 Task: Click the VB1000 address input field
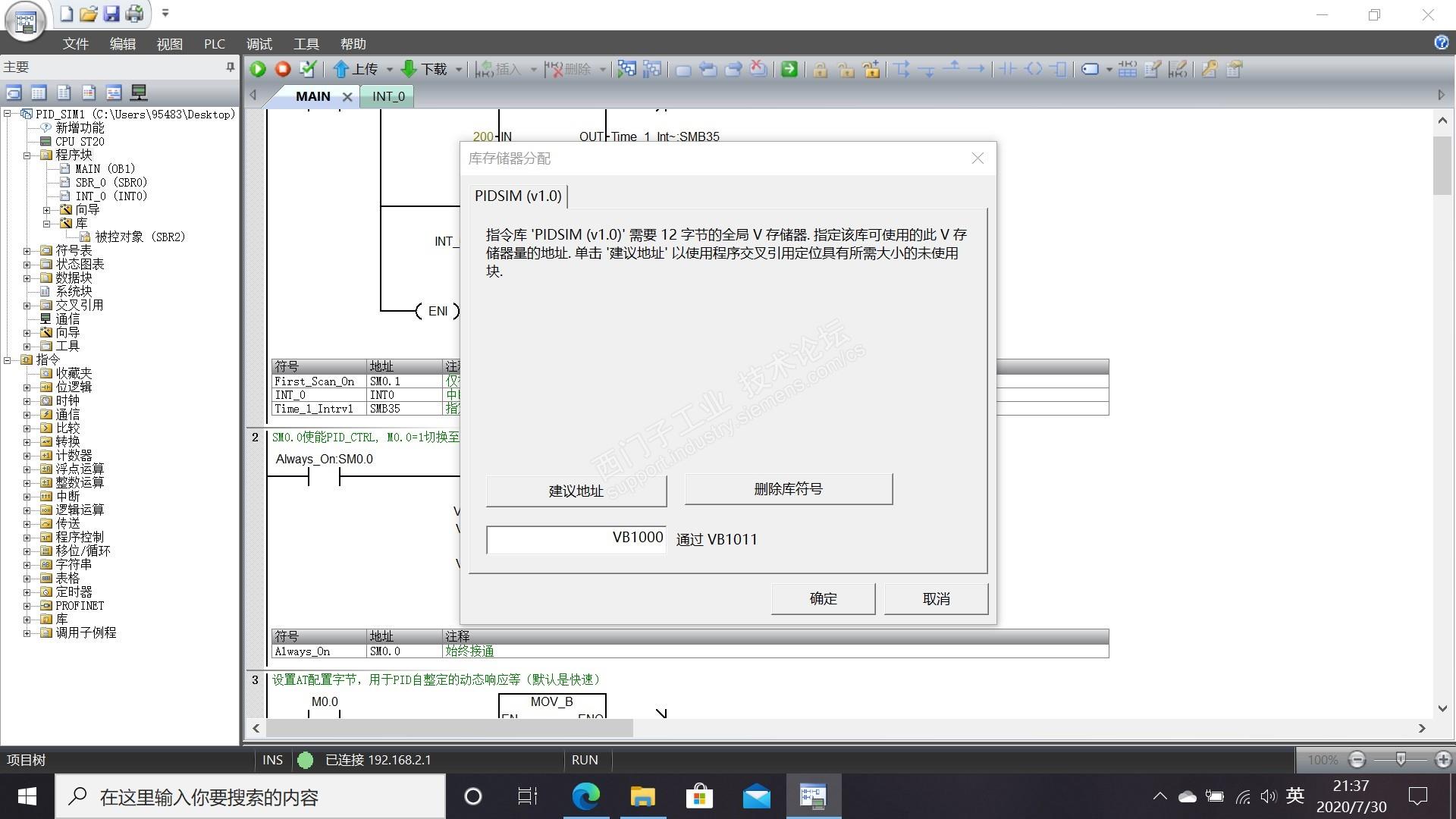click(576, 539)
